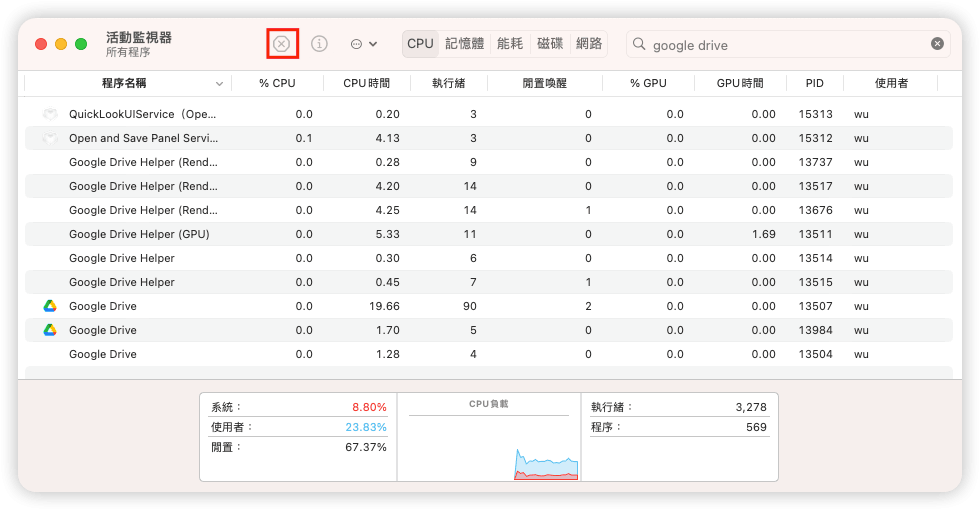Select Open and Save Panel Service row

tap(489, 138)
